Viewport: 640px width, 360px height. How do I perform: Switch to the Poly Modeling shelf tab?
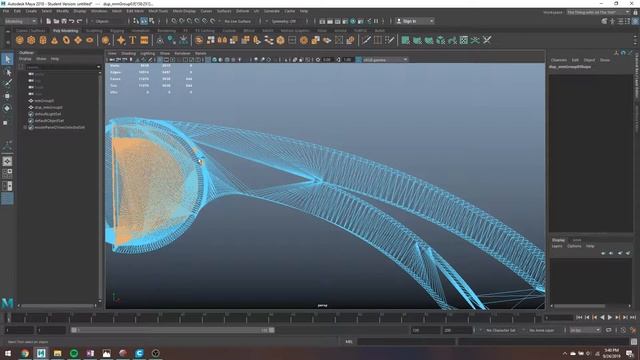[65, 31]
